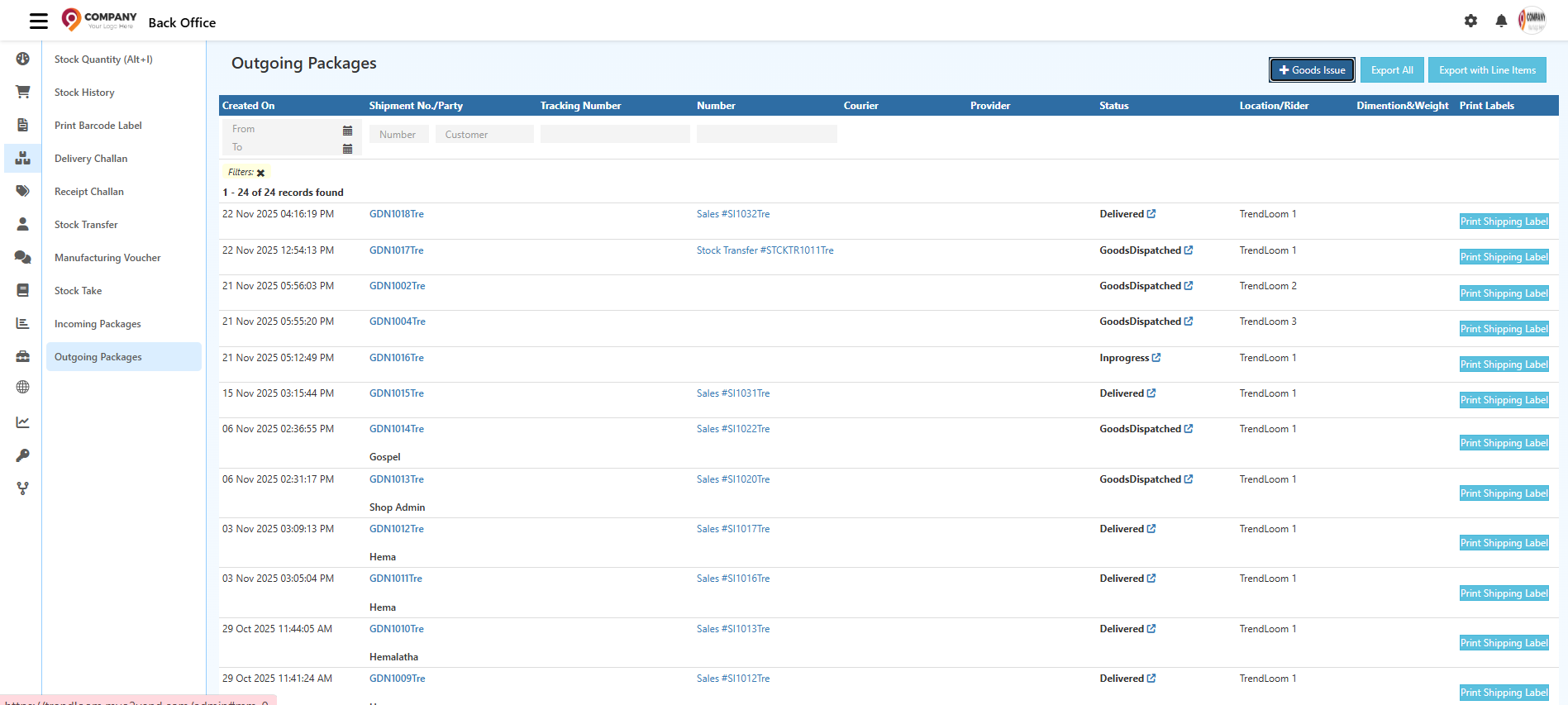Select Outgoing Packages menu item

tap(123, 356)
